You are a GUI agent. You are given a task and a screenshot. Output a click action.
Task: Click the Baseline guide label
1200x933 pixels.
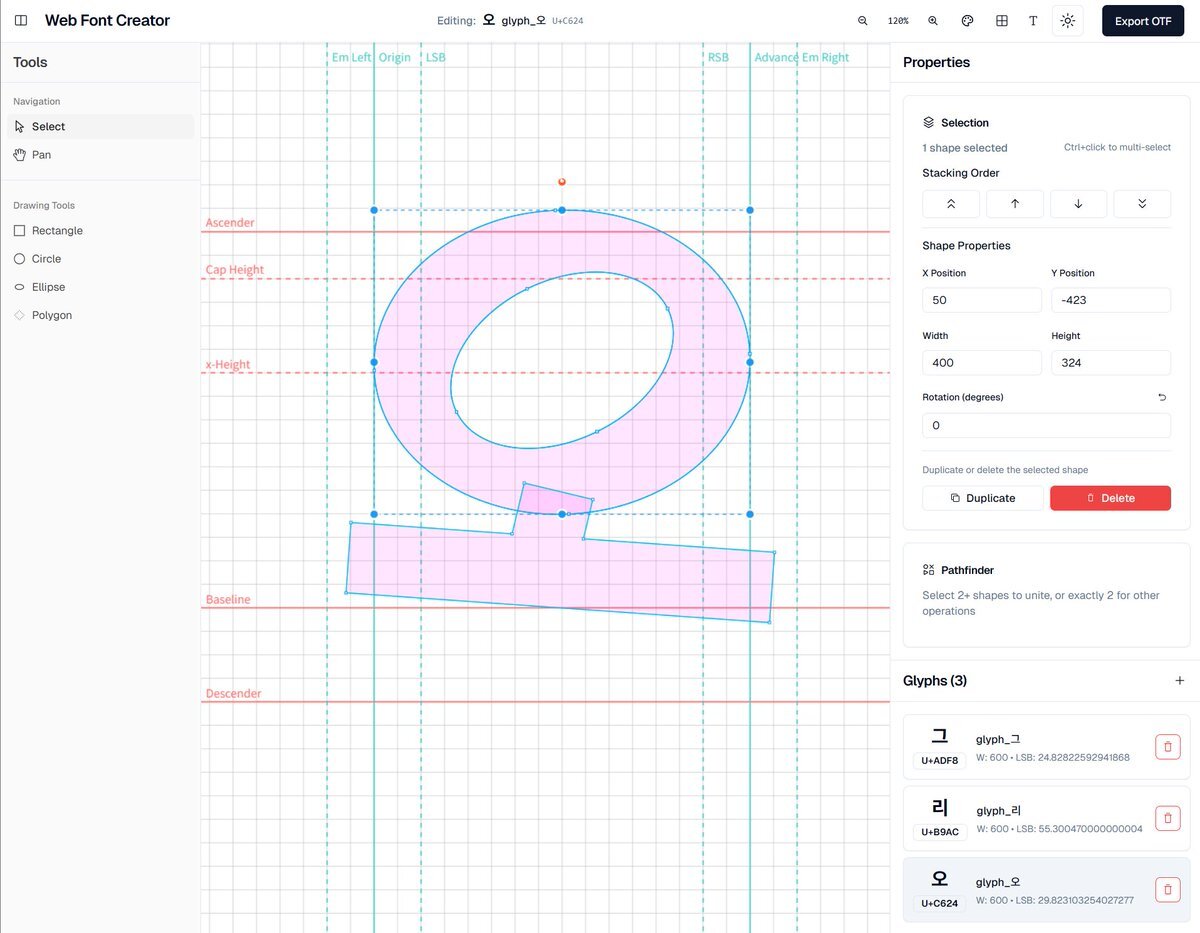(x=228, y=600)
